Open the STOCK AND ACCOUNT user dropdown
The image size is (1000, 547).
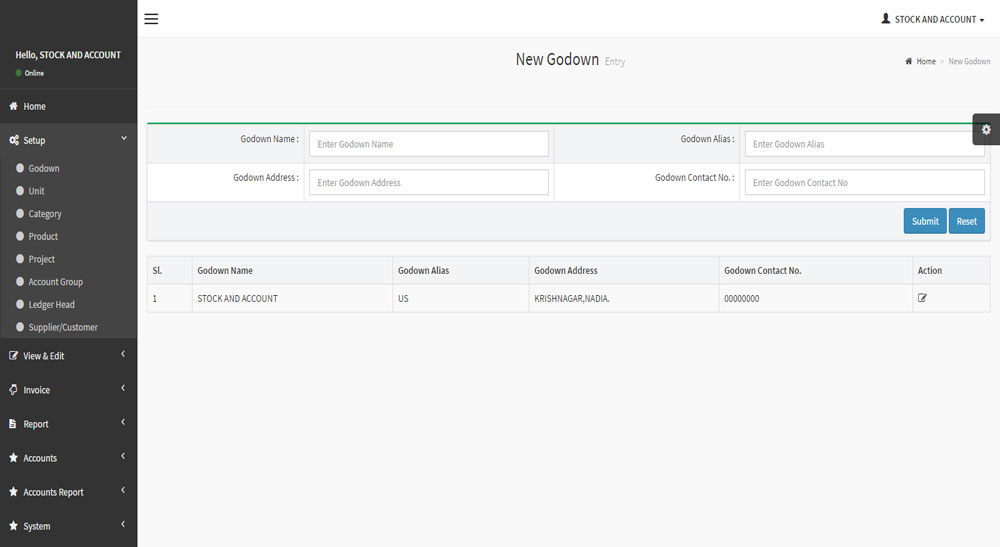933,19
